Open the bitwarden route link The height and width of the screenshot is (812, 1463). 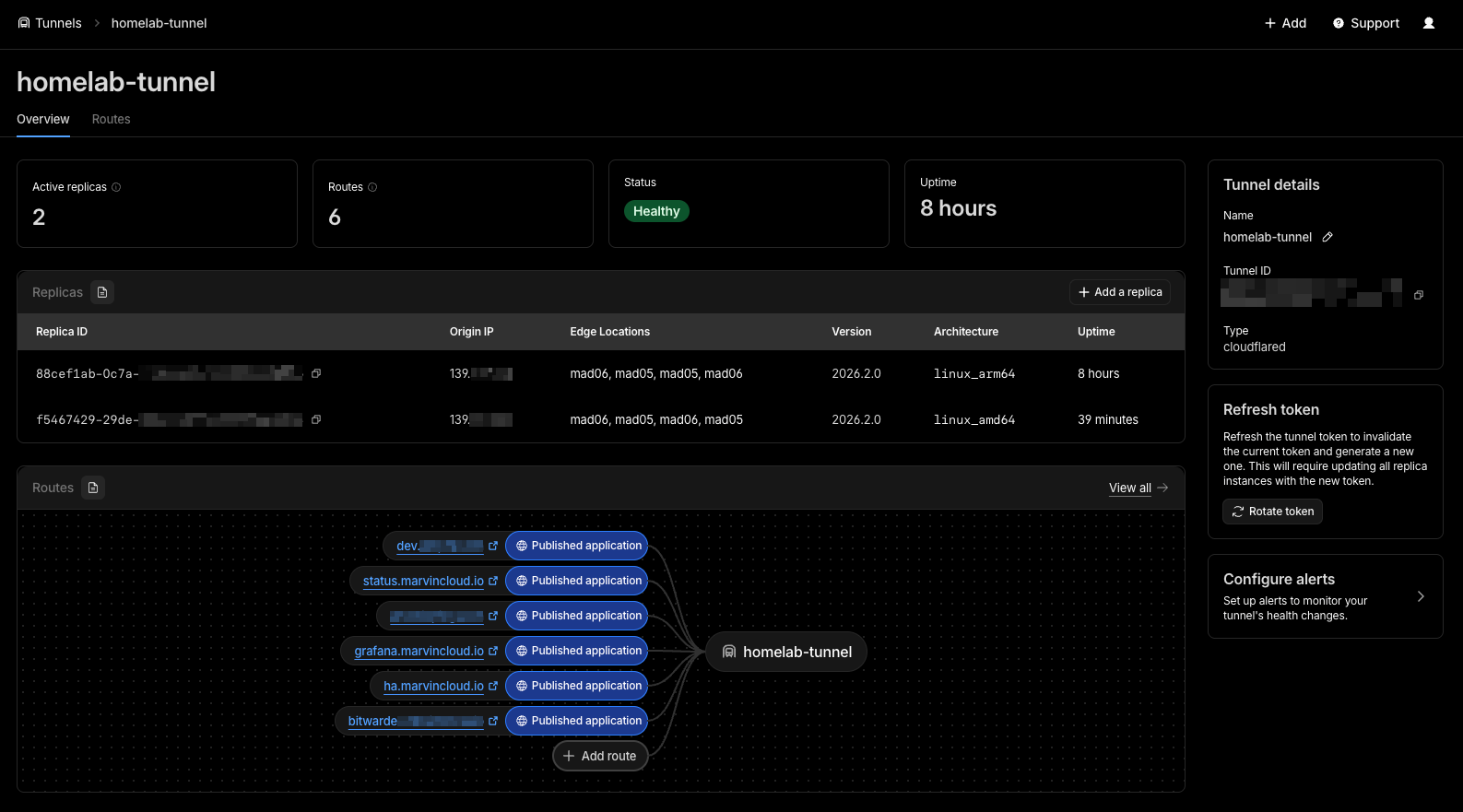tap(416, 721)
